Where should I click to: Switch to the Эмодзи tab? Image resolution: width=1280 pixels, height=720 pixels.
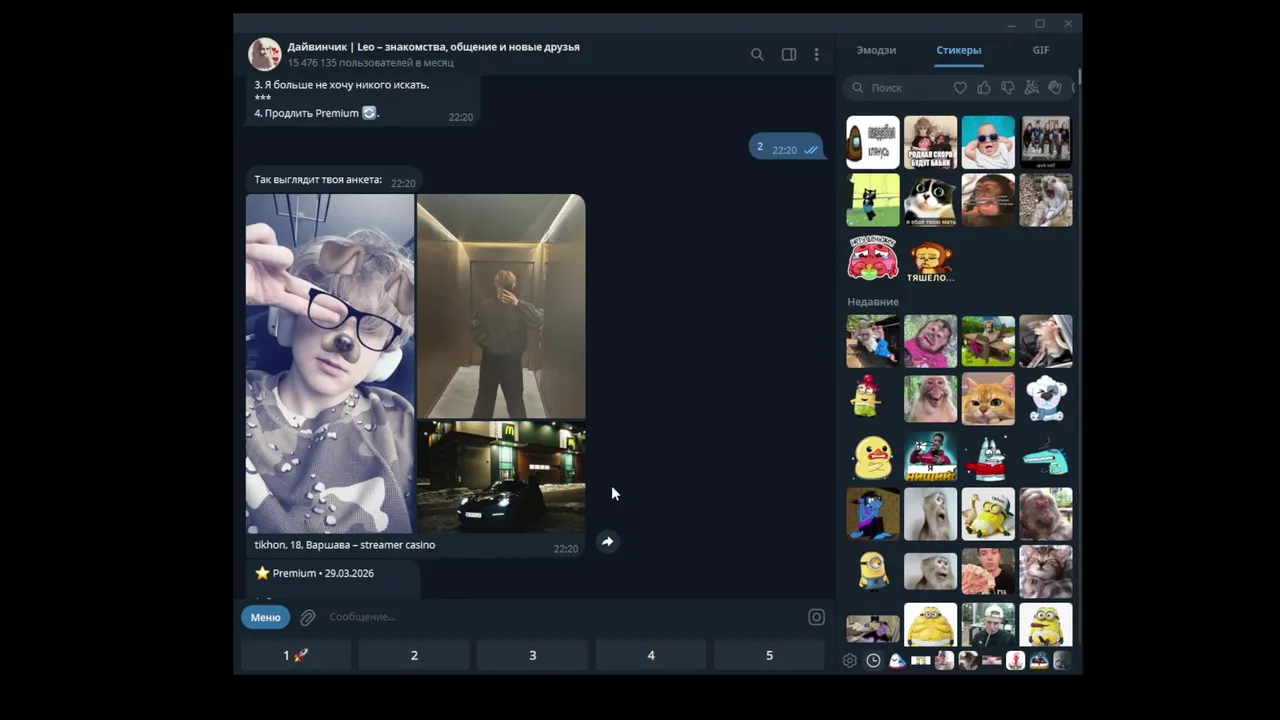tap(876, 50)
